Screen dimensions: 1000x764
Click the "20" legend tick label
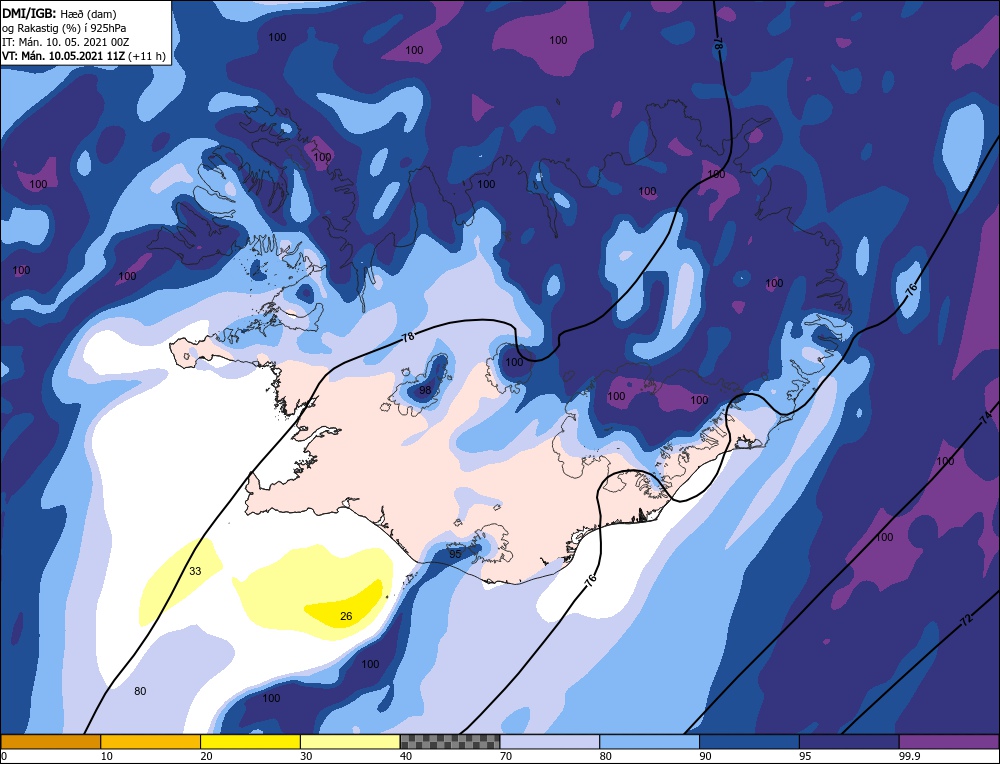(207, 756)
